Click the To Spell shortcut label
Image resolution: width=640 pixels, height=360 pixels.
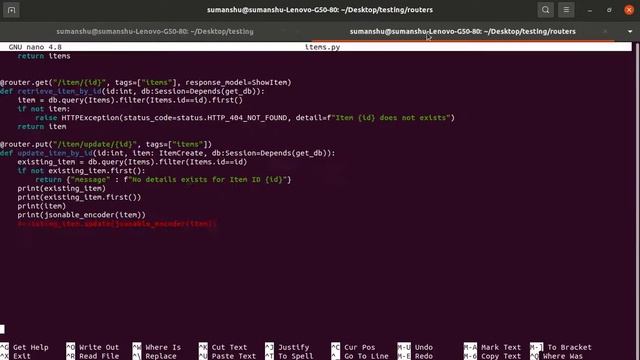pos(296,356)
